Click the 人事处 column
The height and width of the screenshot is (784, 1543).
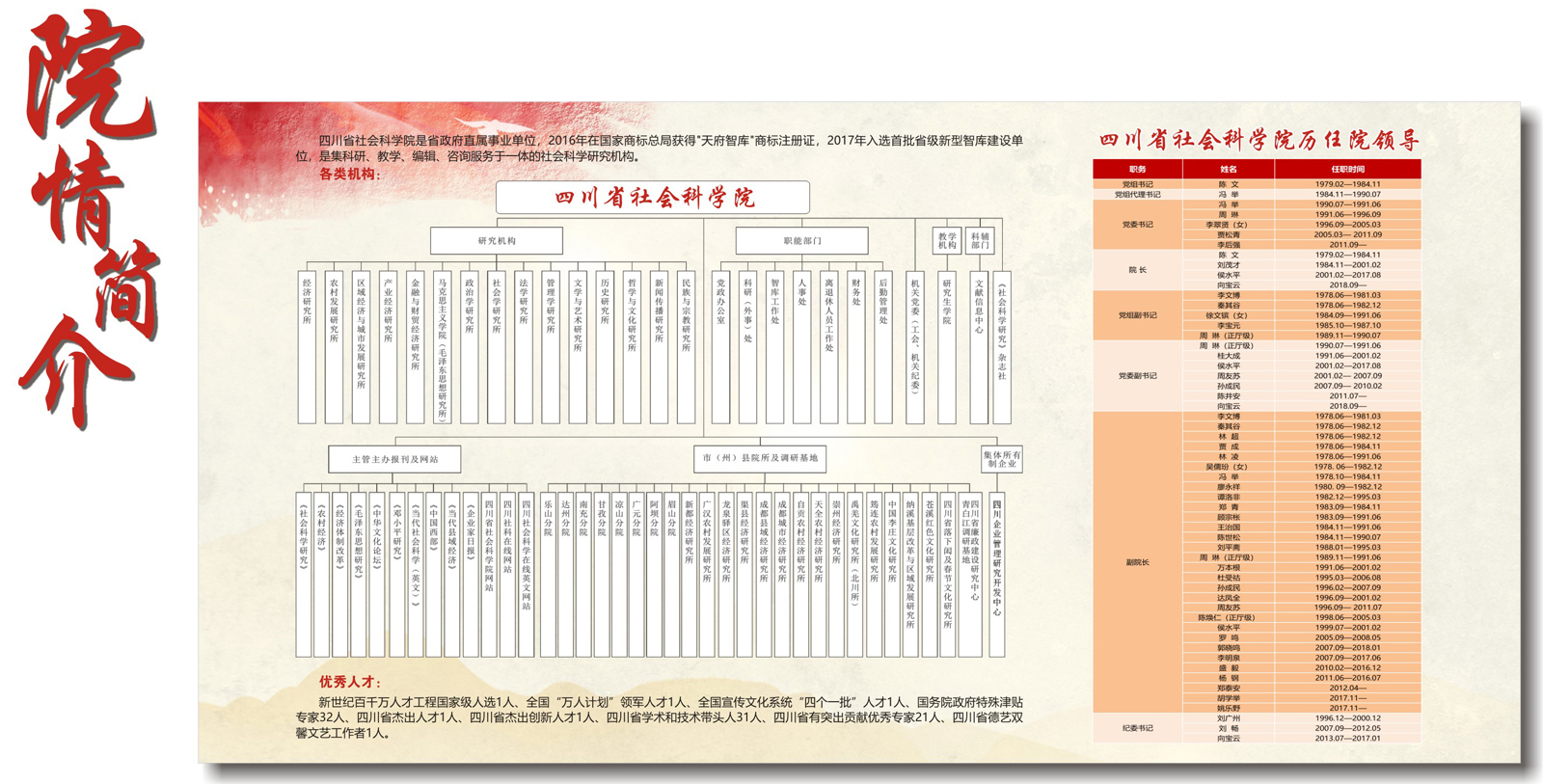pyautogui.click(x=801, y=346)
